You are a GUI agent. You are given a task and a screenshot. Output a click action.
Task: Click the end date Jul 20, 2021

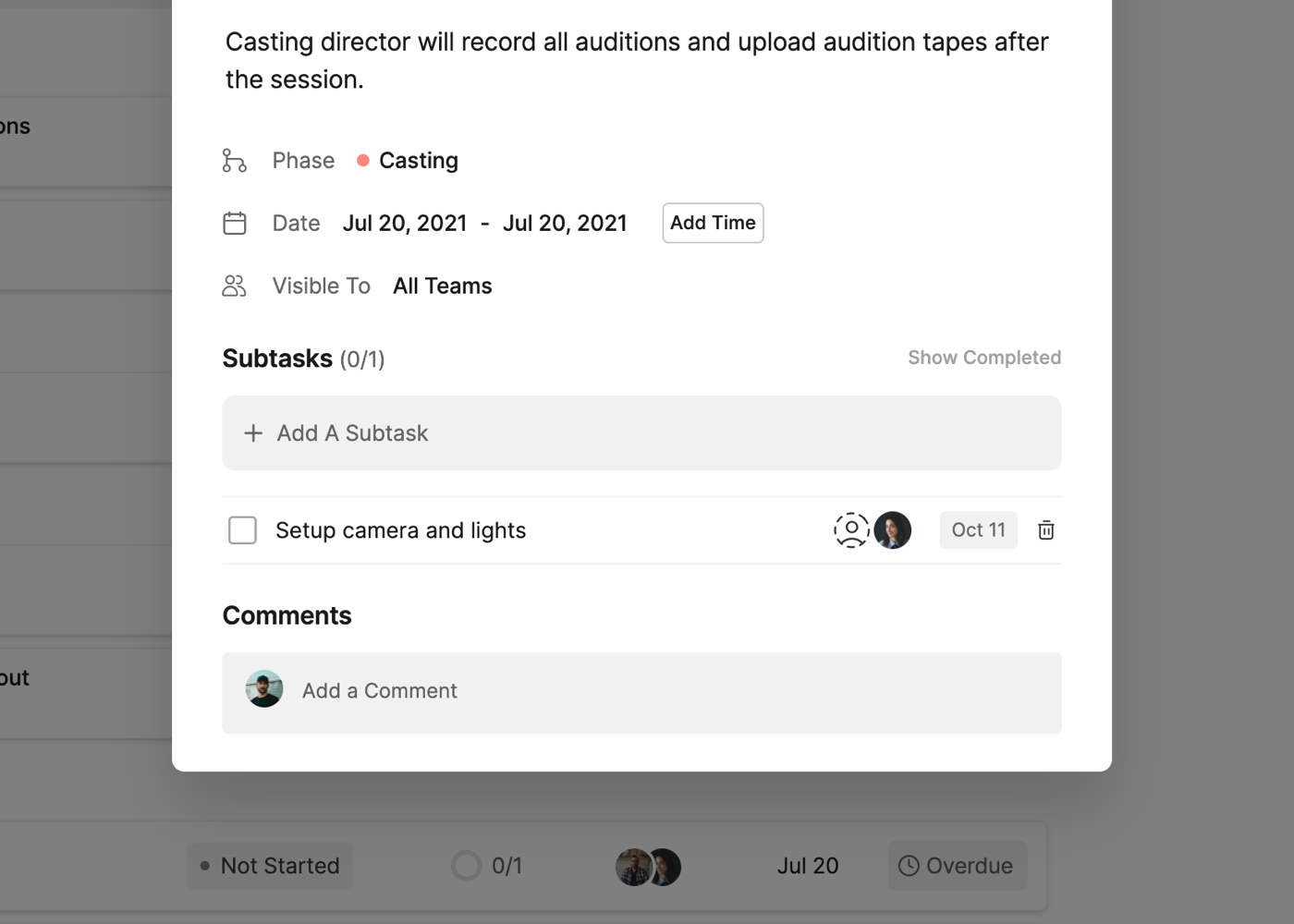pyautogui.click(x=565, y=224)
